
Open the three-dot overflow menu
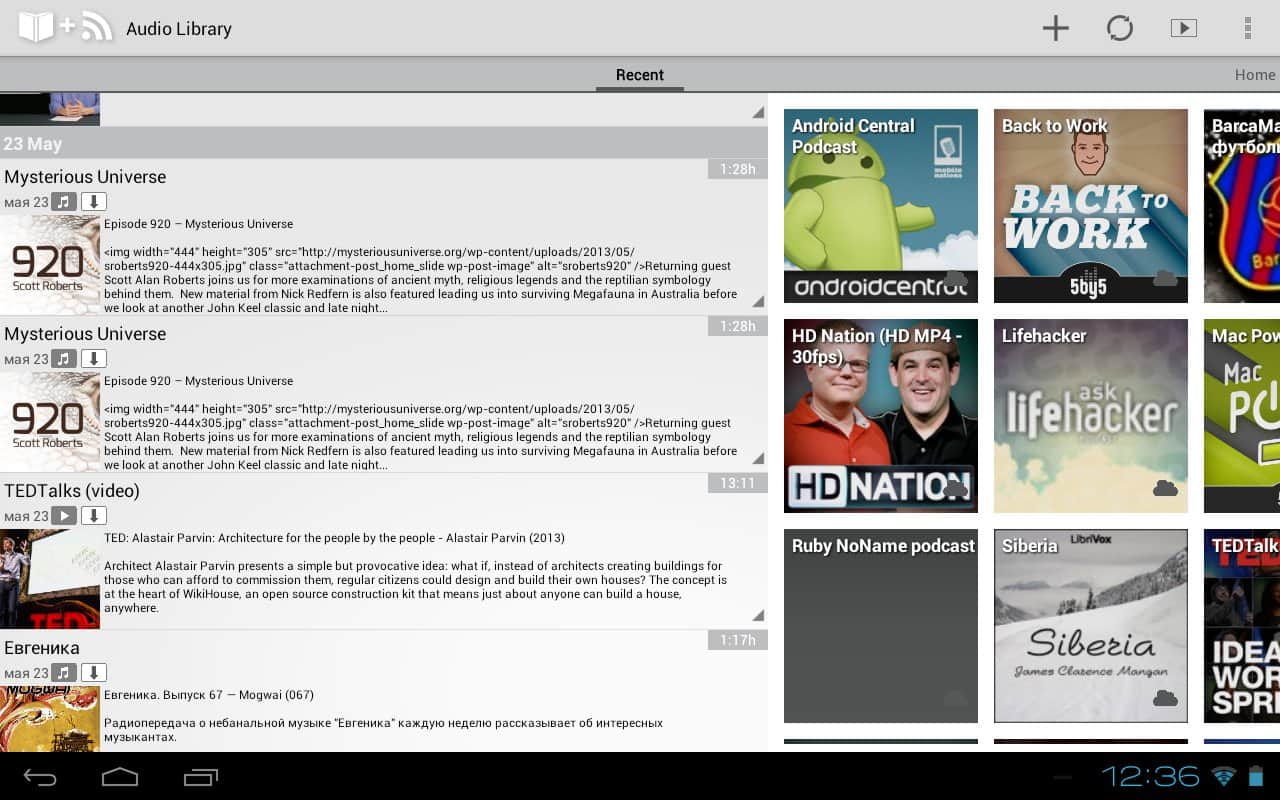pos(1247,28)
